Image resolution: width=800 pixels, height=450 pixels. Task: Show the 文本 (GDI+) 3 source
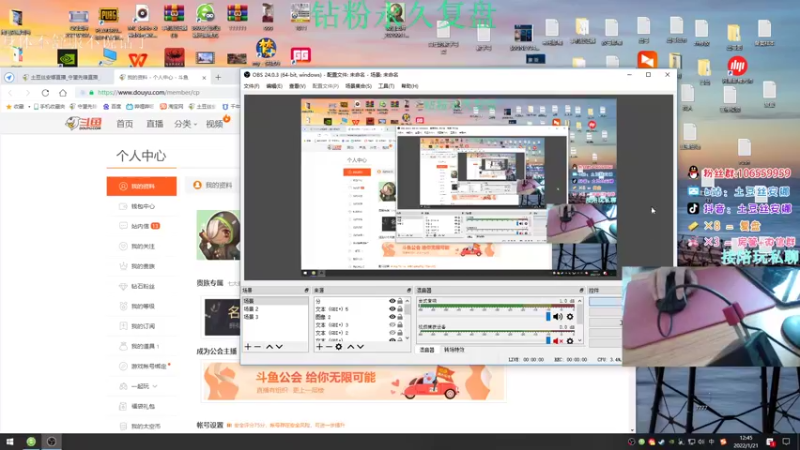coord(392,325)
